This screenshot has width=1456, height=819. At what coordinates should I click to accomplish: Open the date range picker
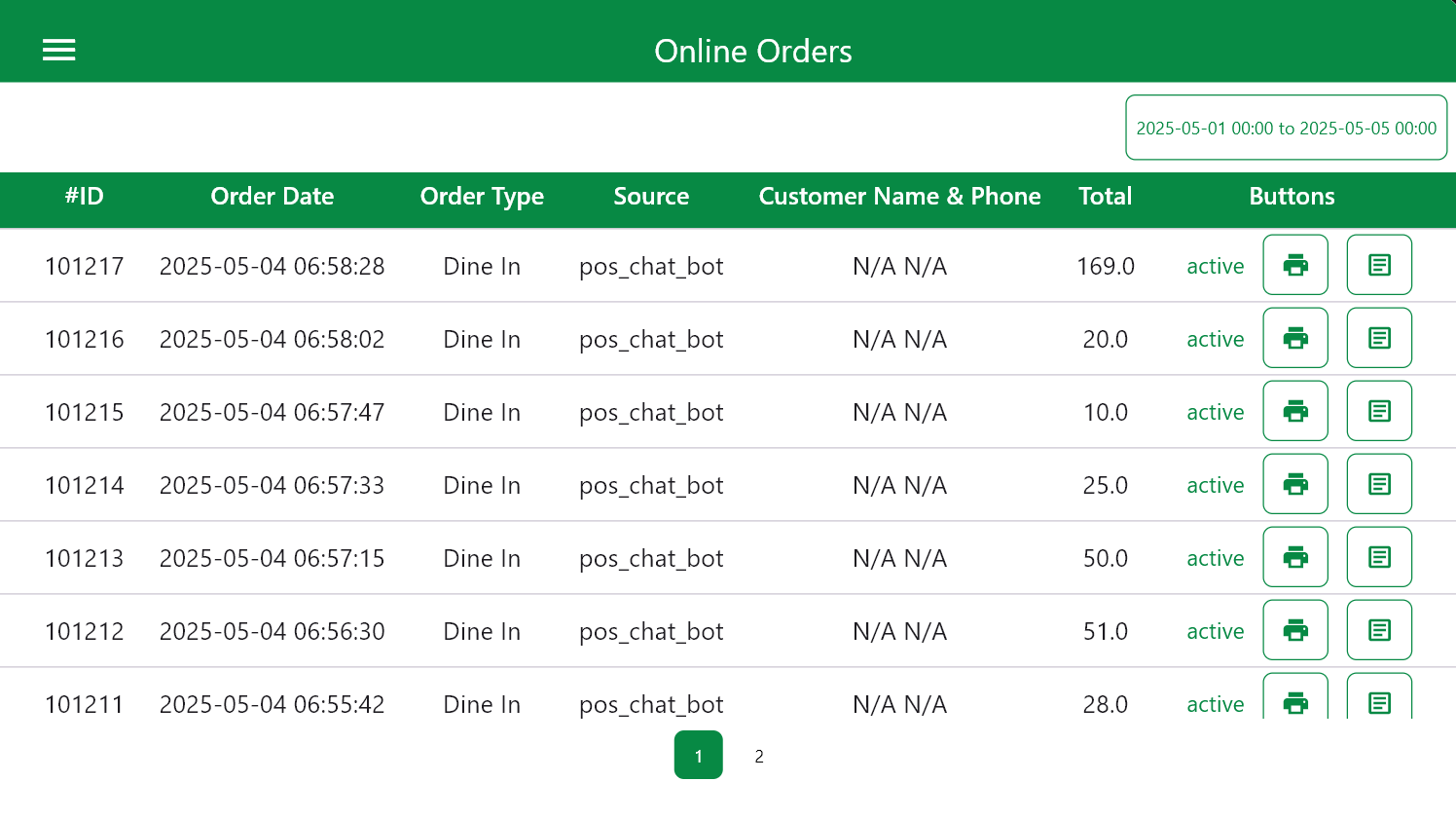coord(1286,127)
